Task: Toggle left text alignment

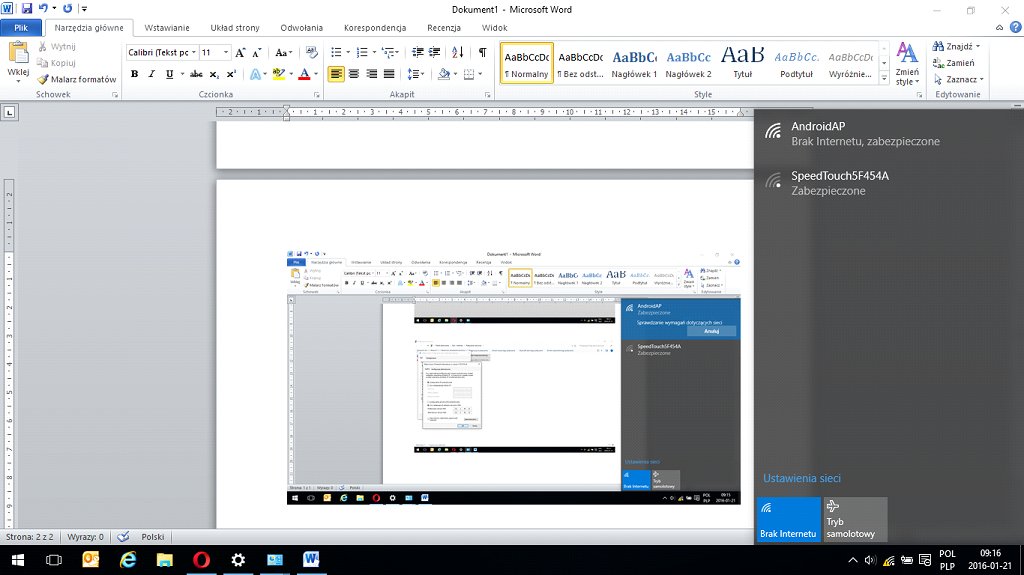Action: (336, 74)
